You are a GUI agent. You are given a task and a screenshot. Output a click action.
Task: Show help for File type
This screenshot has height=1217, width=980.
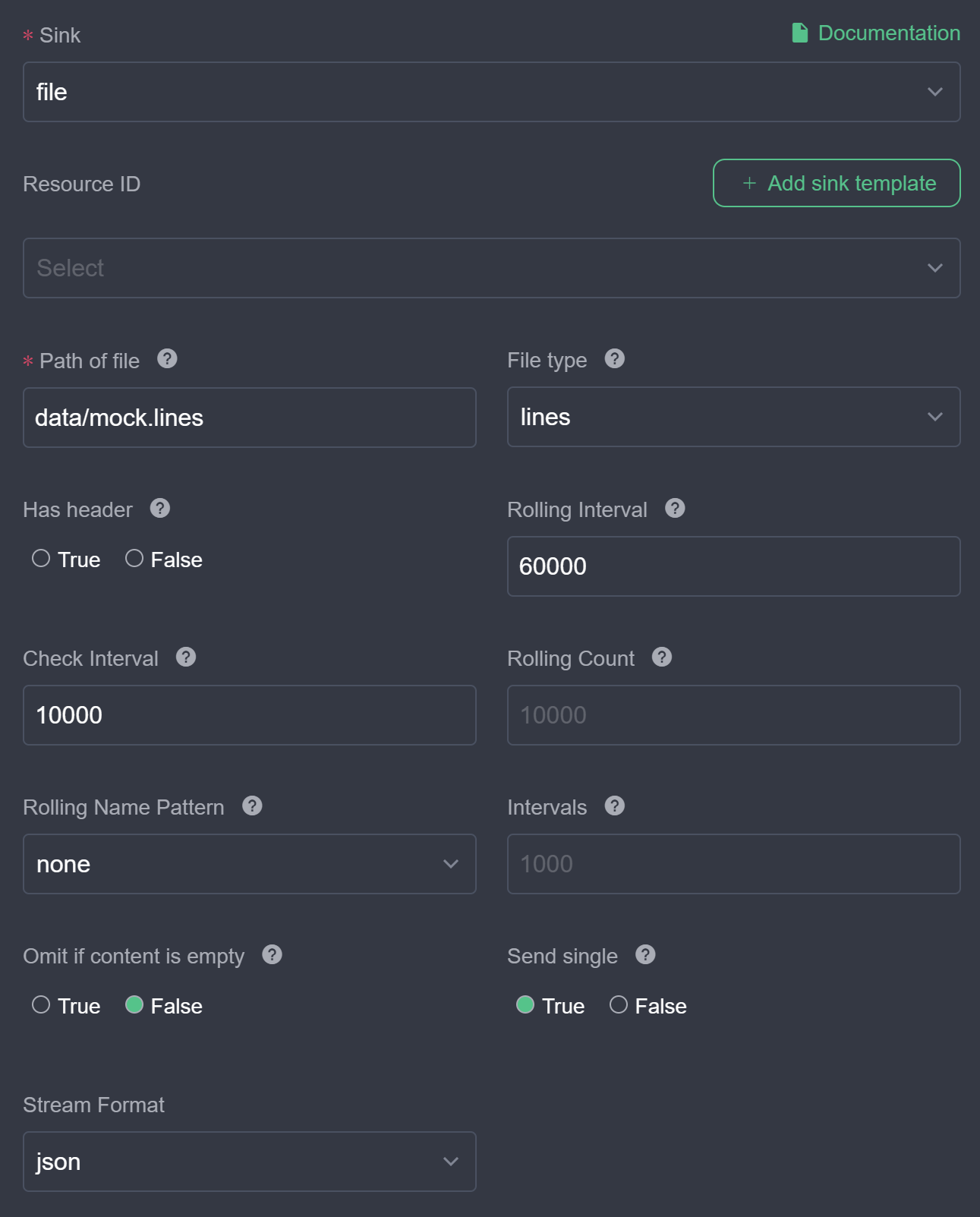point(615,359)
